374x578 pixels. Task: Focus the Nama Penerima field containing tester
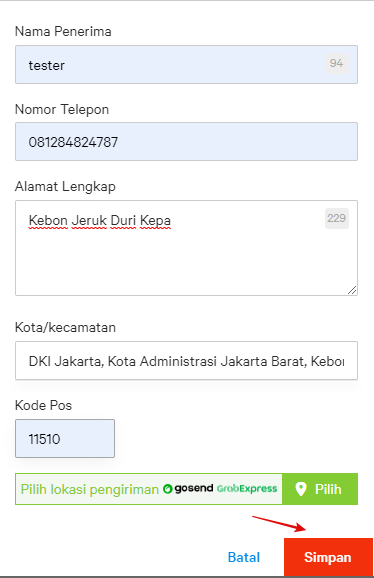[186, 65]
